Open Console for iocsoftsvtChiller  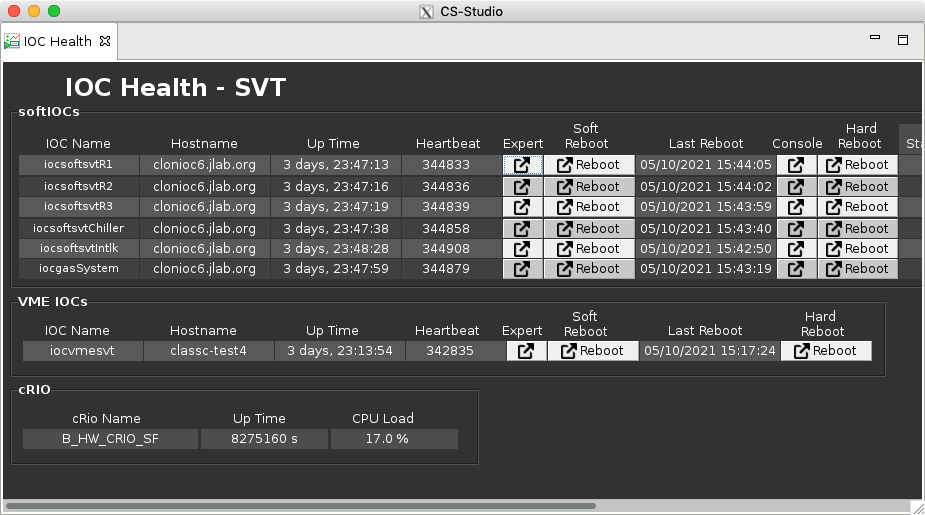click(795, 228)
